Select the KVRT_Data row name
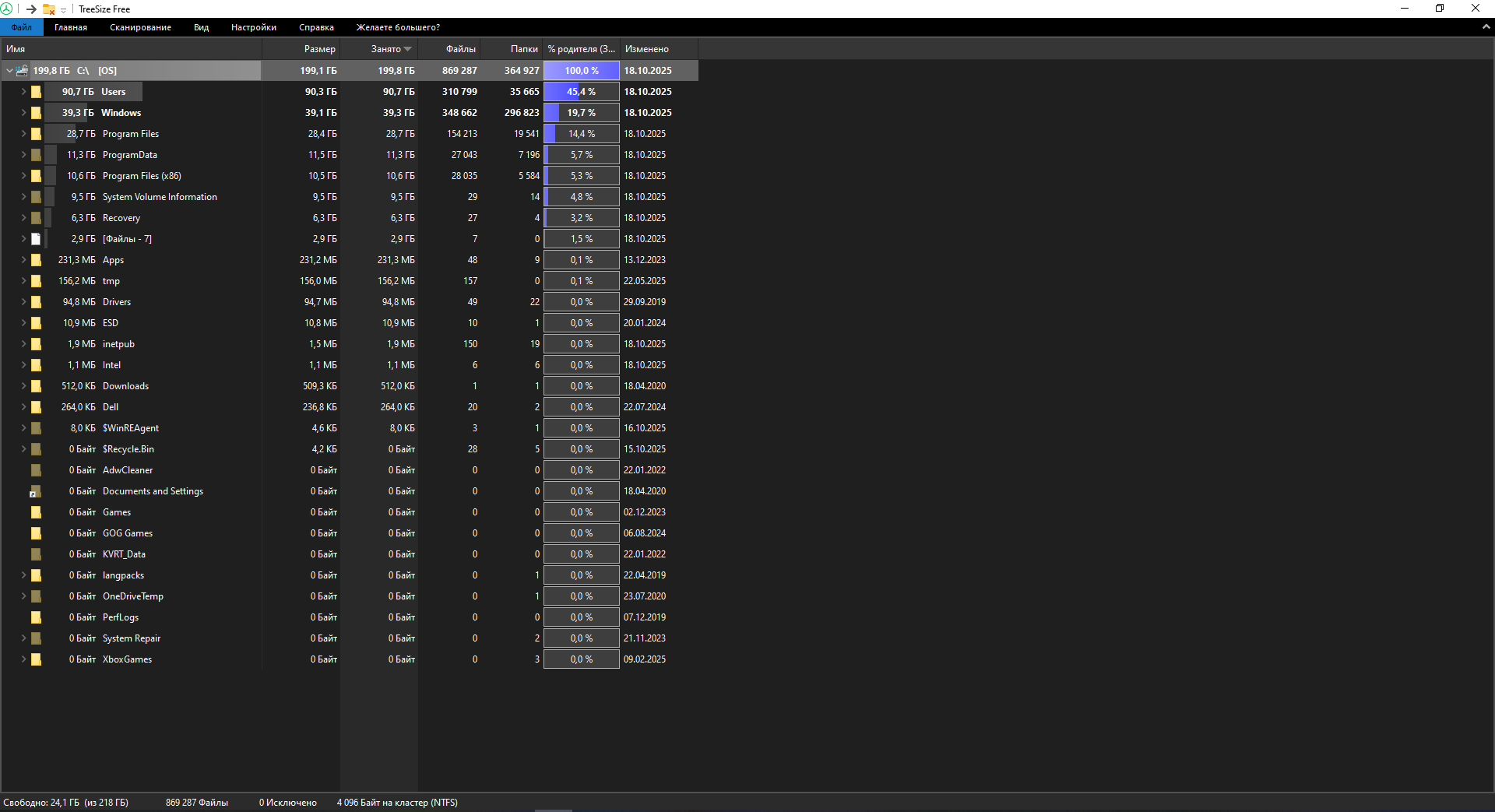1495x812 pixels. [x=124, y=554]
